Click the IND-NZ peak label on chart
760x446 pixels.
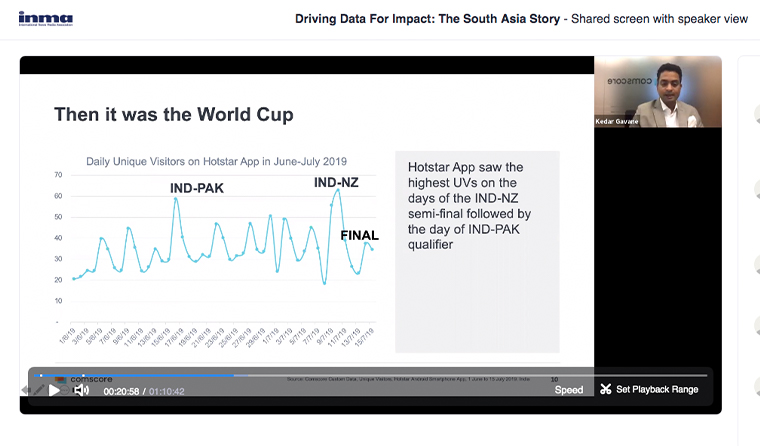[x=336, y=183]
